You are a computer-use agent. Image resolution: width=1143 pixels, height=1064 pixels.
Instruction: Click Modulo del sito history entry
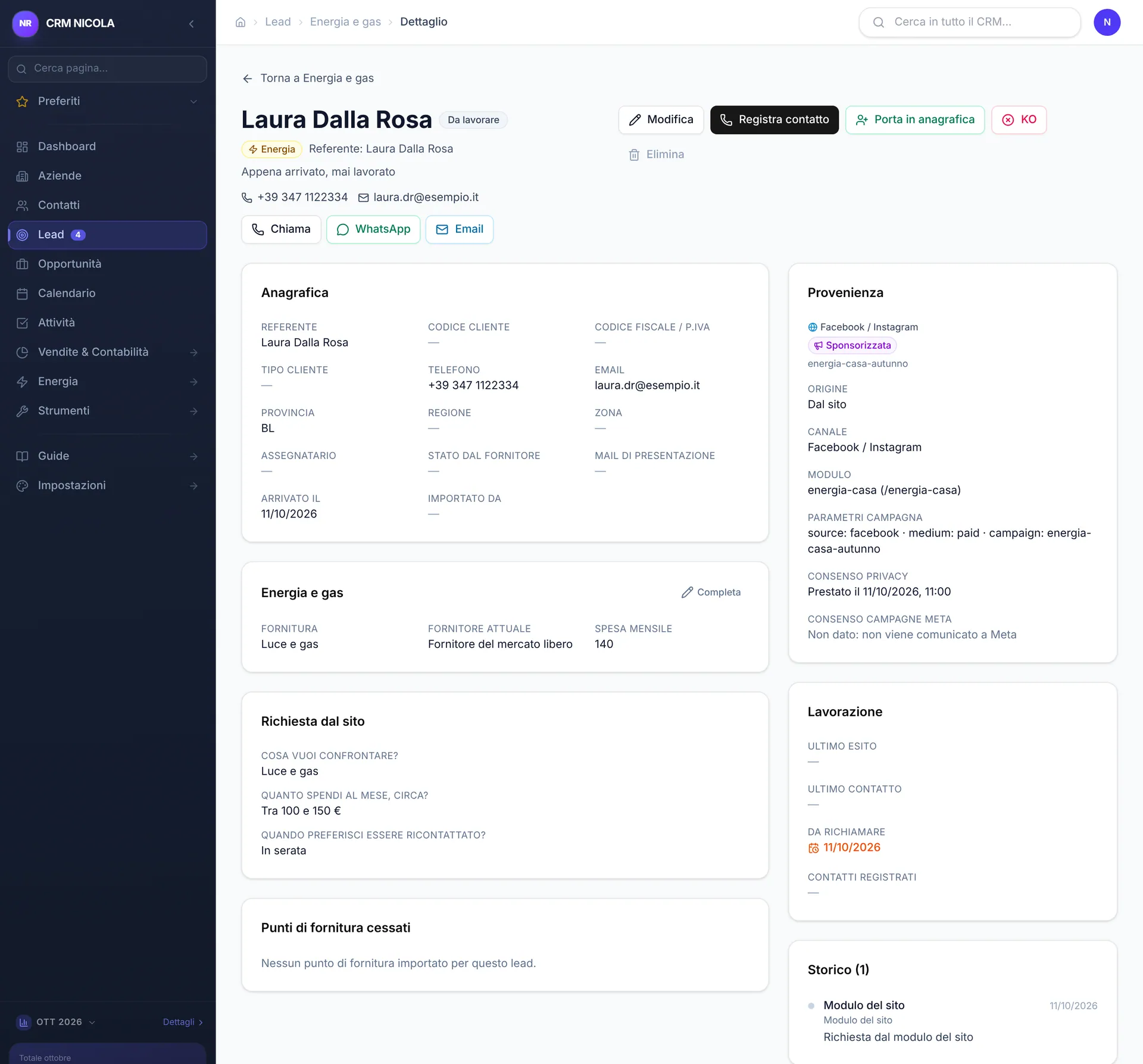952,1021
